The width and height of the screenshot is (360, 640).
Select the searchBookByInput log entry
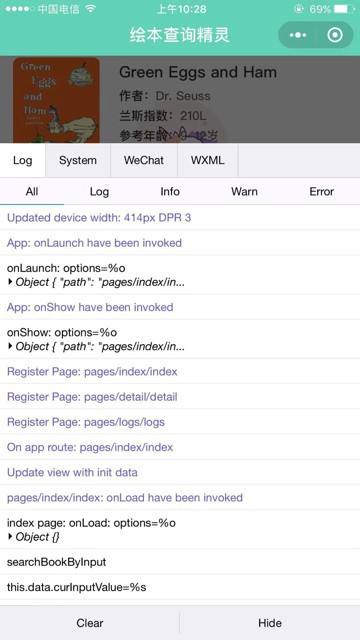pyautogui.click(x=180, y=562)
